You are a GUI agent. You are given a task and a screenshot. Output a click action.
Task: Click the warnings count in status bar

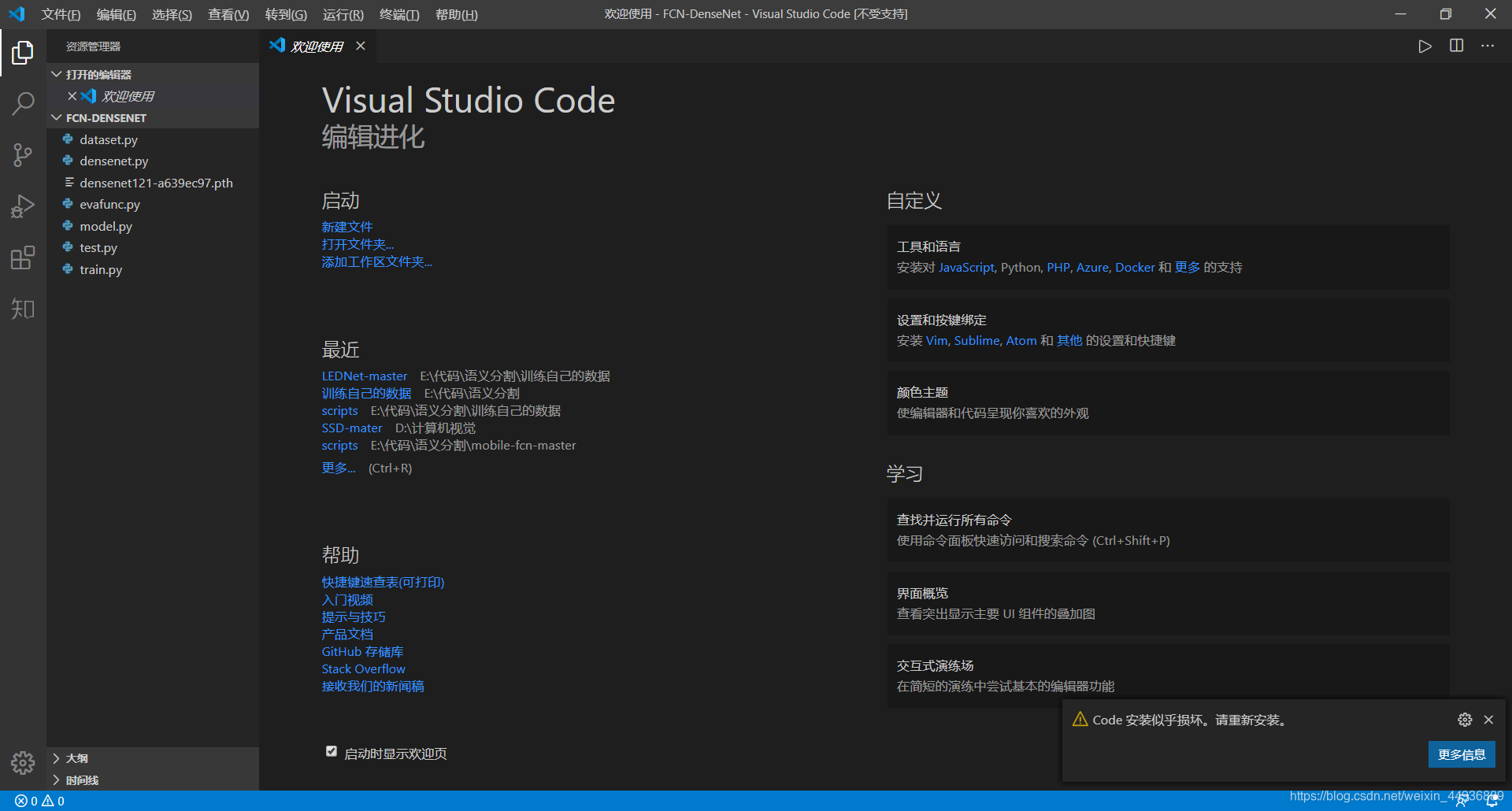click(54, 801)
